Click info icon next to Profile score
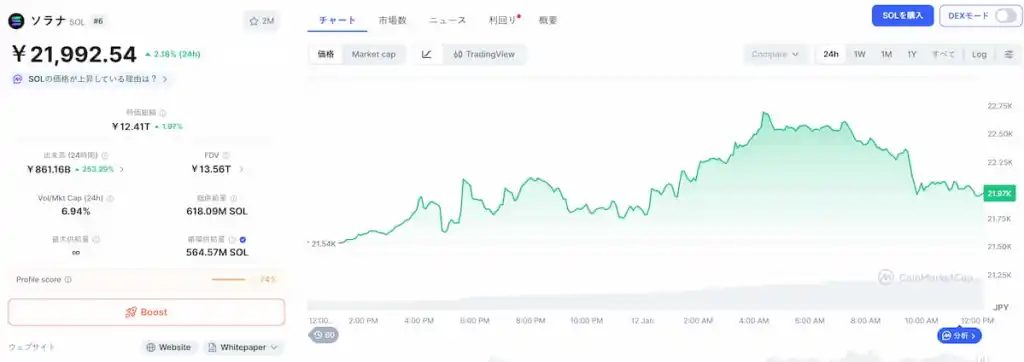Viewport: 1024px width, 362px height. 68,280
